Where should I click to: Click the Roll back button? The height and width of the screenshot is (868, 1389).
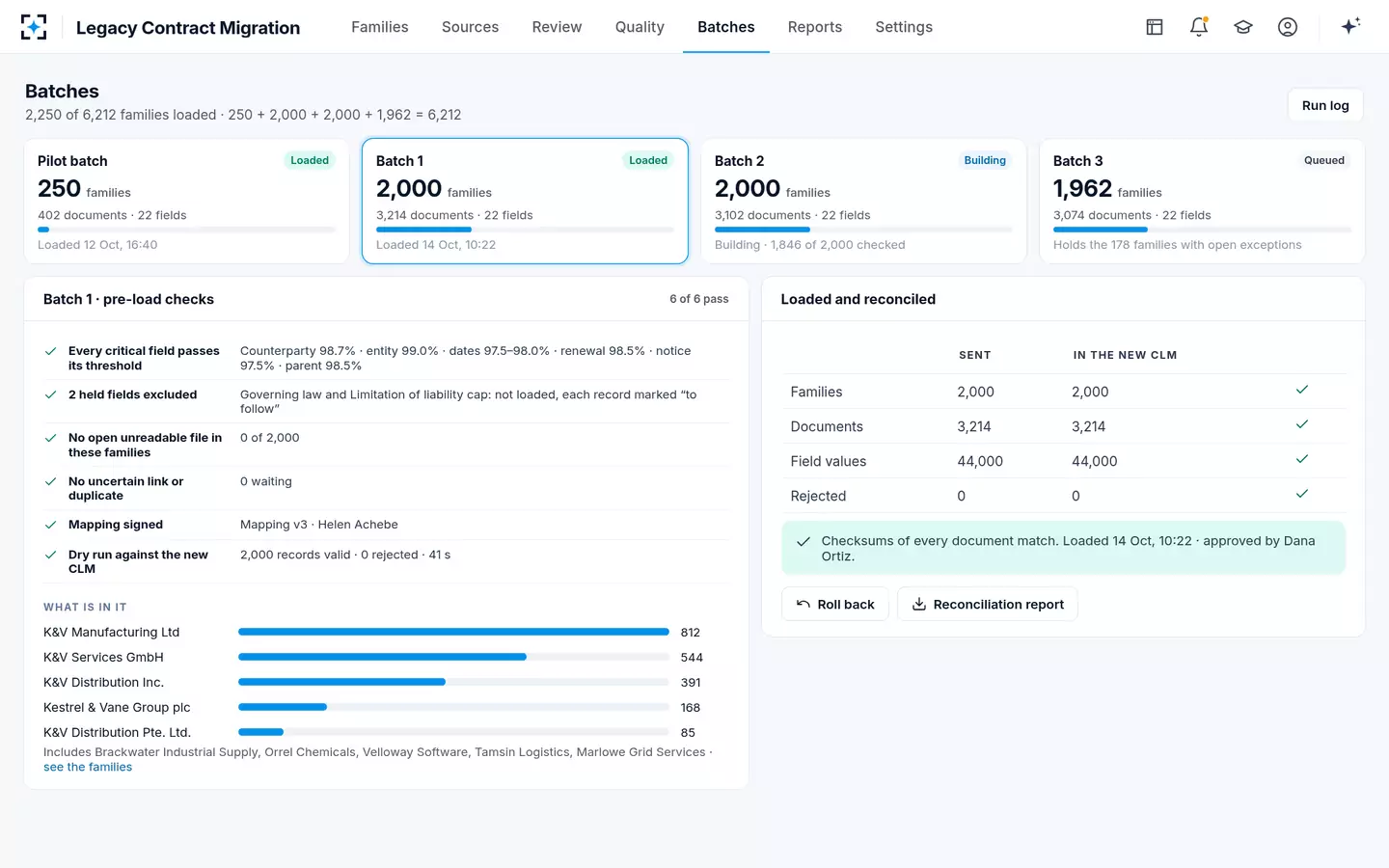pyautogui.click(x=835, y=605)
